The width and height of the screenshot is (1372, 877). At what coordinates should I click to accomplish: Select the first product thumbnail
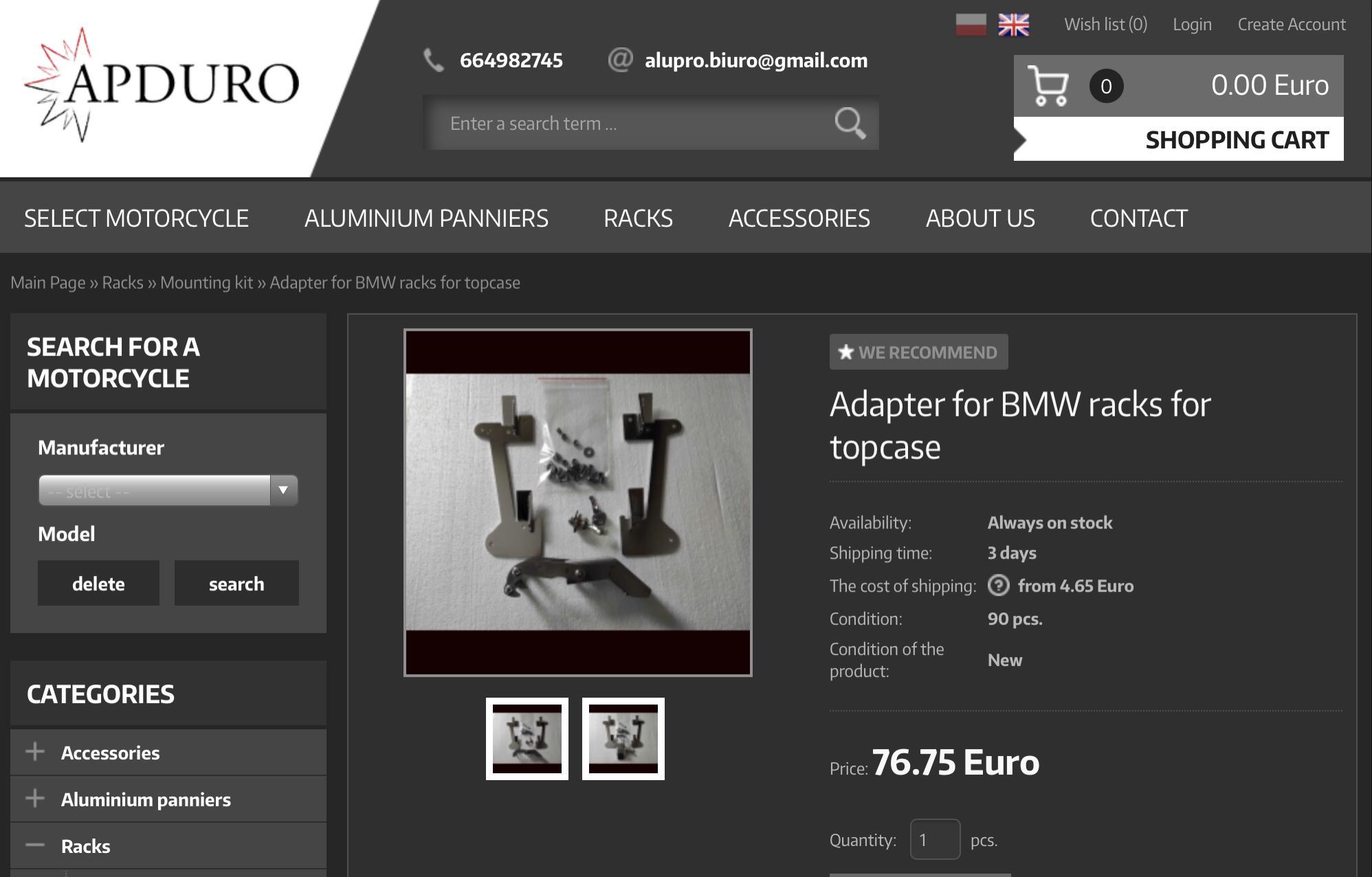click(527, 739)
